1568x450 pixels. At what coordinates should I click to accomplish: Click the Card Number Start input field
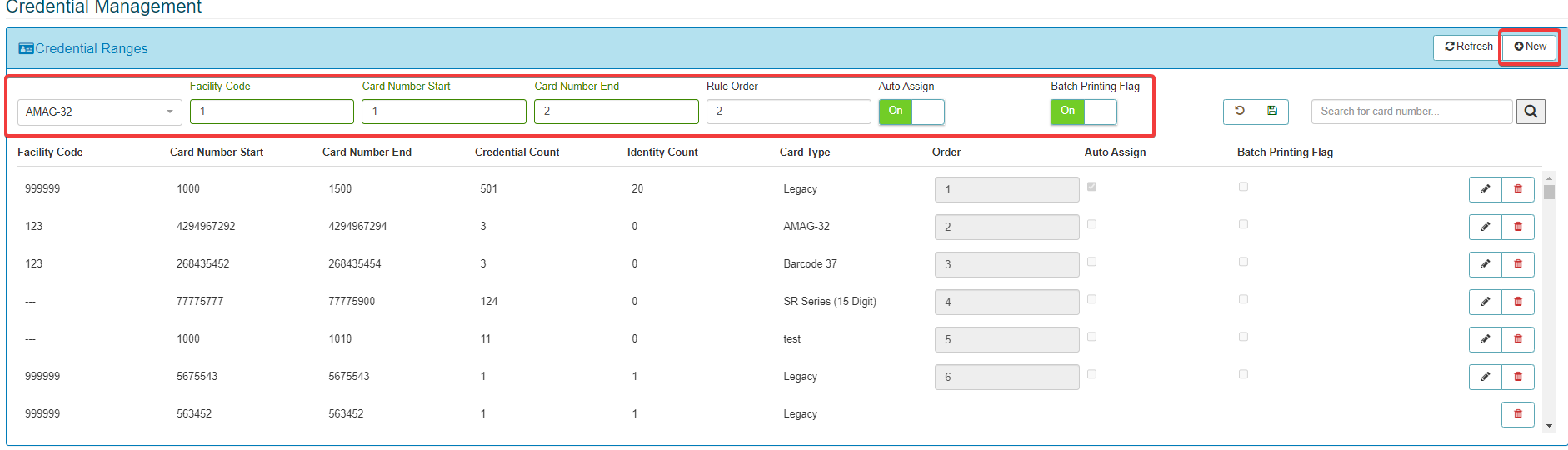tap(444, 112)
